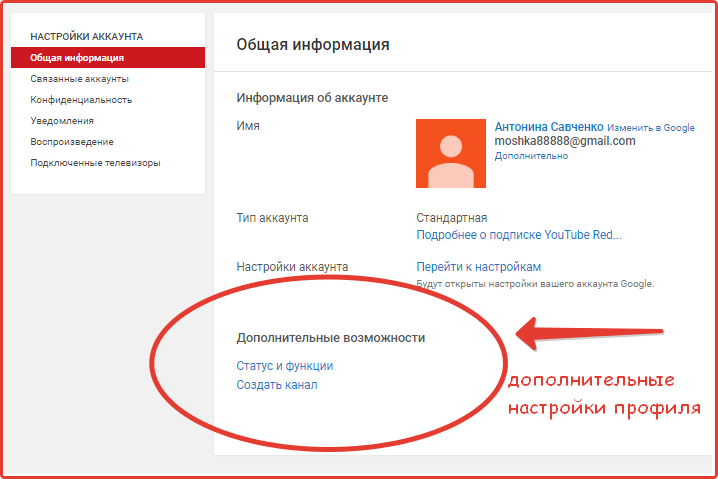Click the 'Дополнительные возможности' heading
This screenshot has height=479, width=718.
tap(331, 338)
